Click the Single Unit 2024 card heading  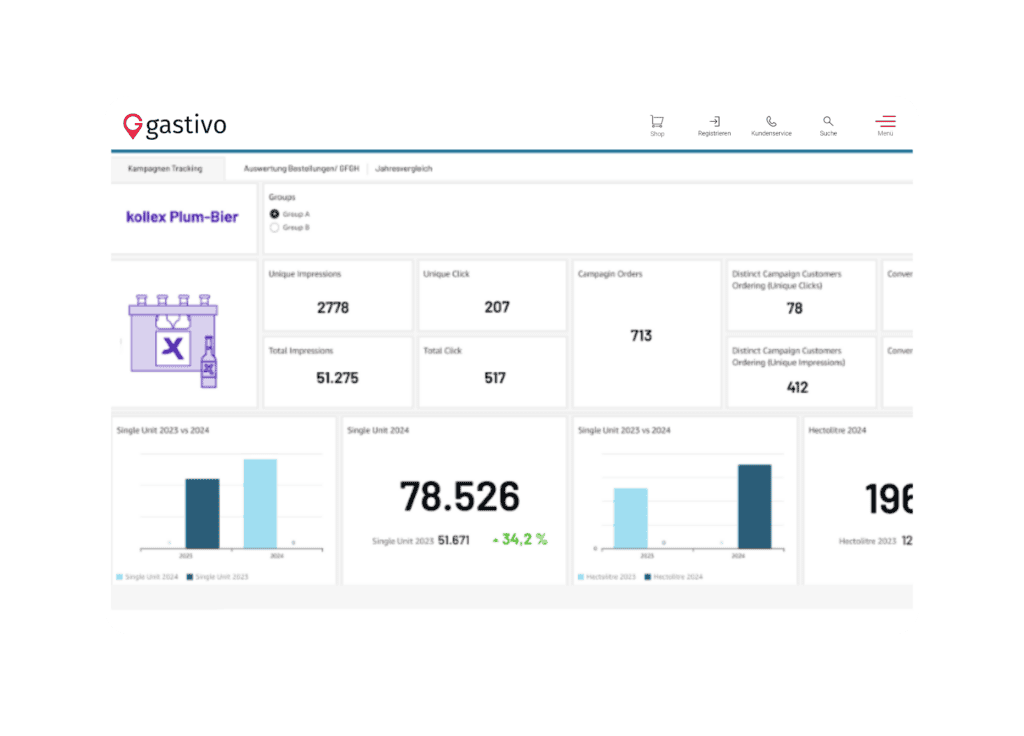(x=378, y=430)
